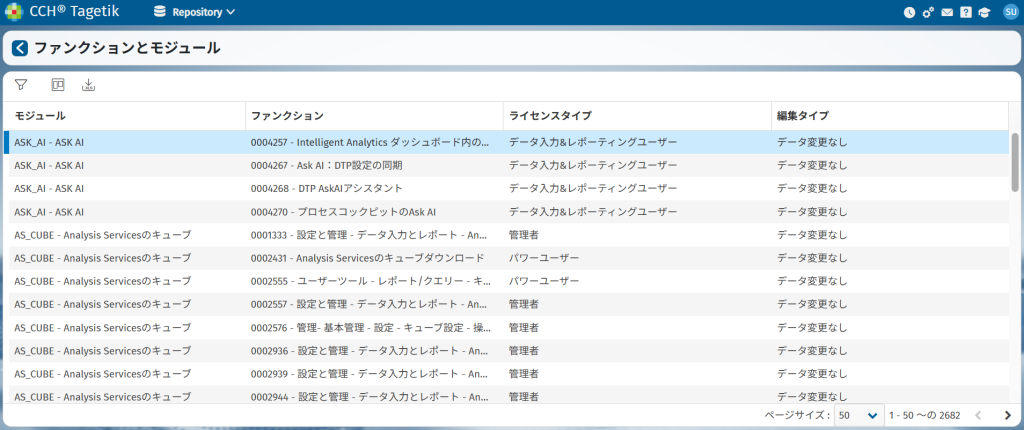
Task: Click the 編集タイプ column header
Action: point(803,116)
